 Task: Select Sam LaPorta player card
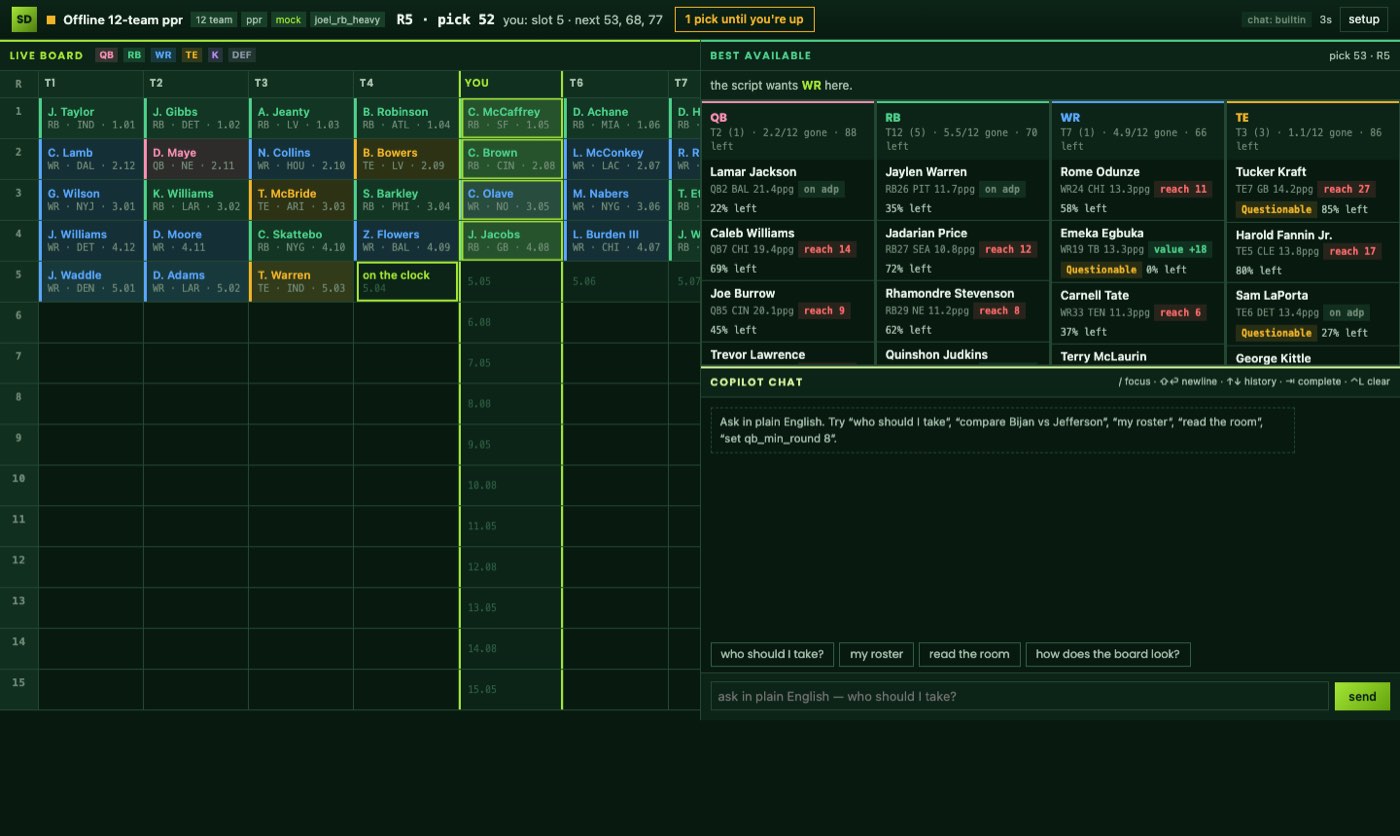tap(1312, 315)
